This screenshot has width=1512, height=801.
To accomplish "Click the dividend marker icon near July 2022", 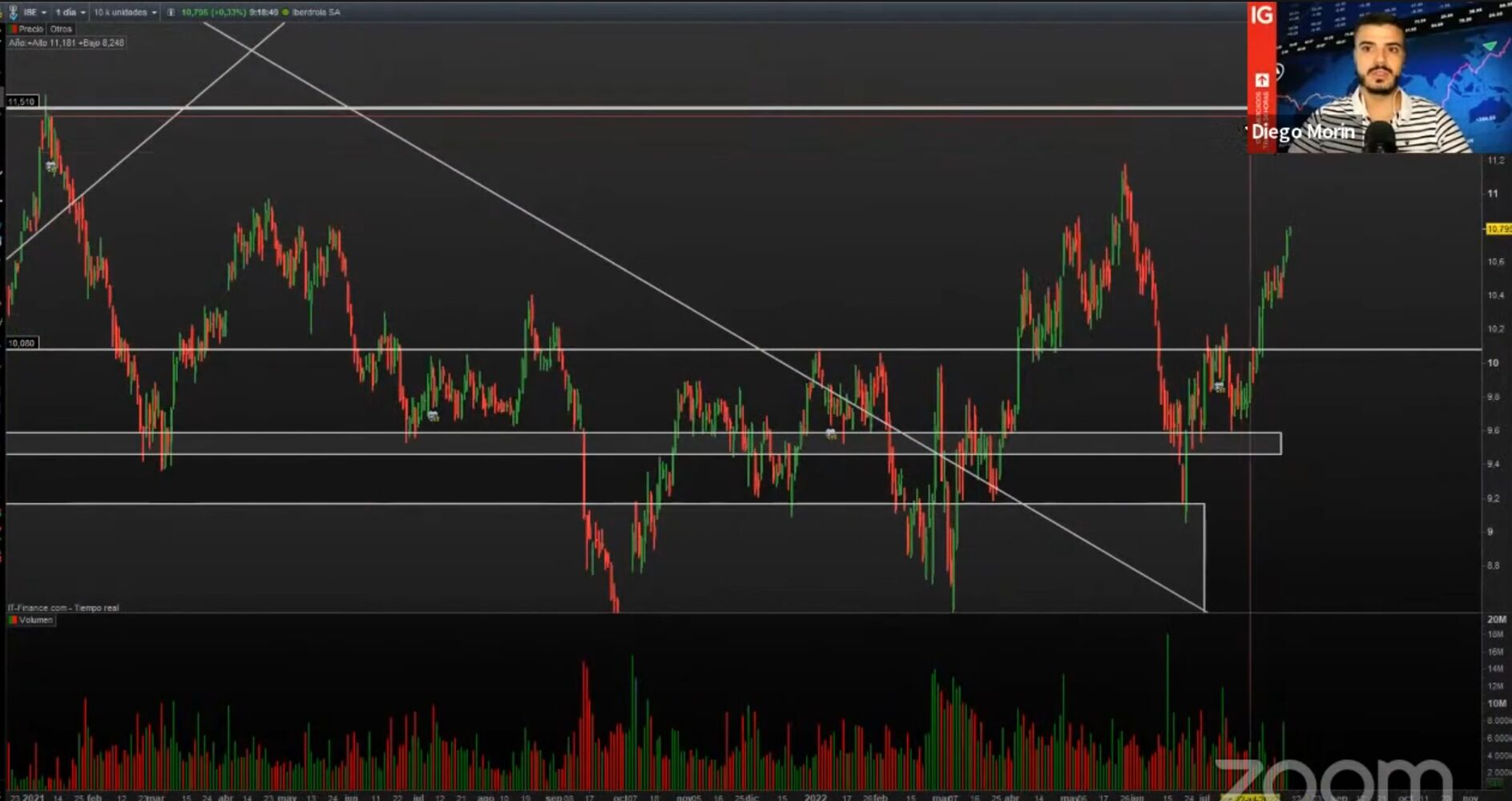I will coord(1219,387).
